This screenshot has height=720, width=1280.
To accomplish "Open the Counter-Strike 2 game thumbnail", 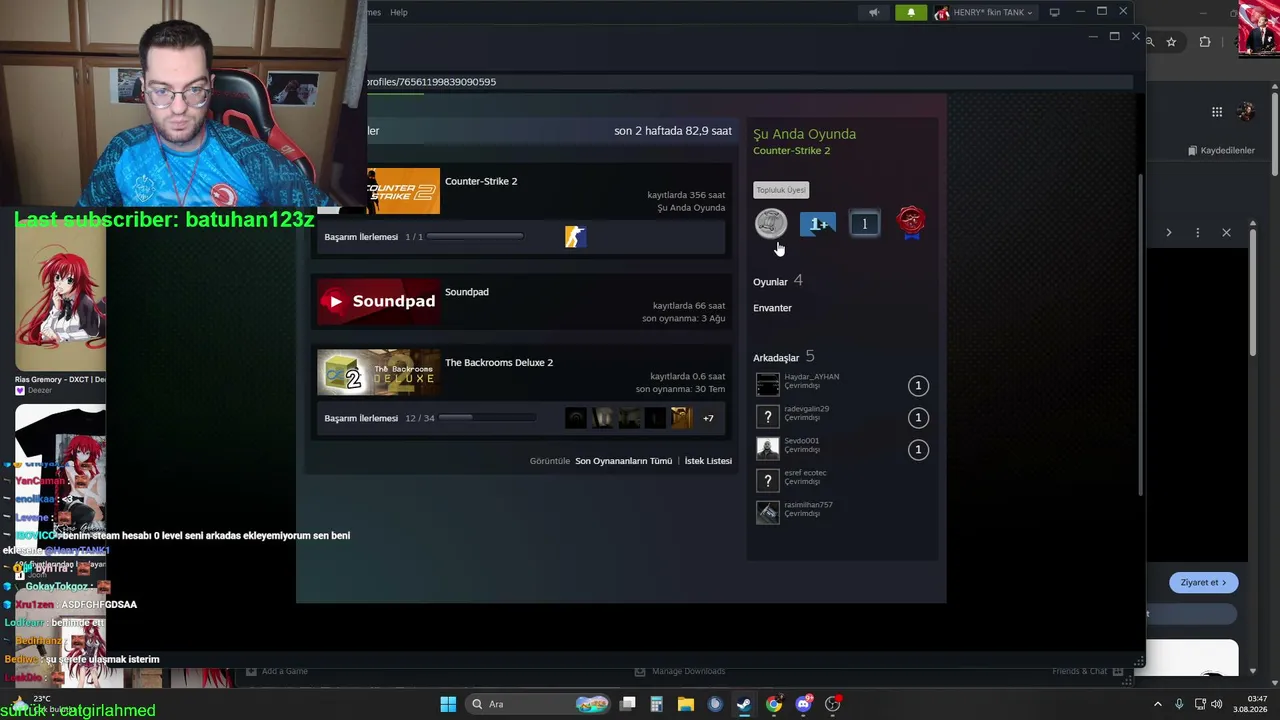I will [x=403, y=191].
